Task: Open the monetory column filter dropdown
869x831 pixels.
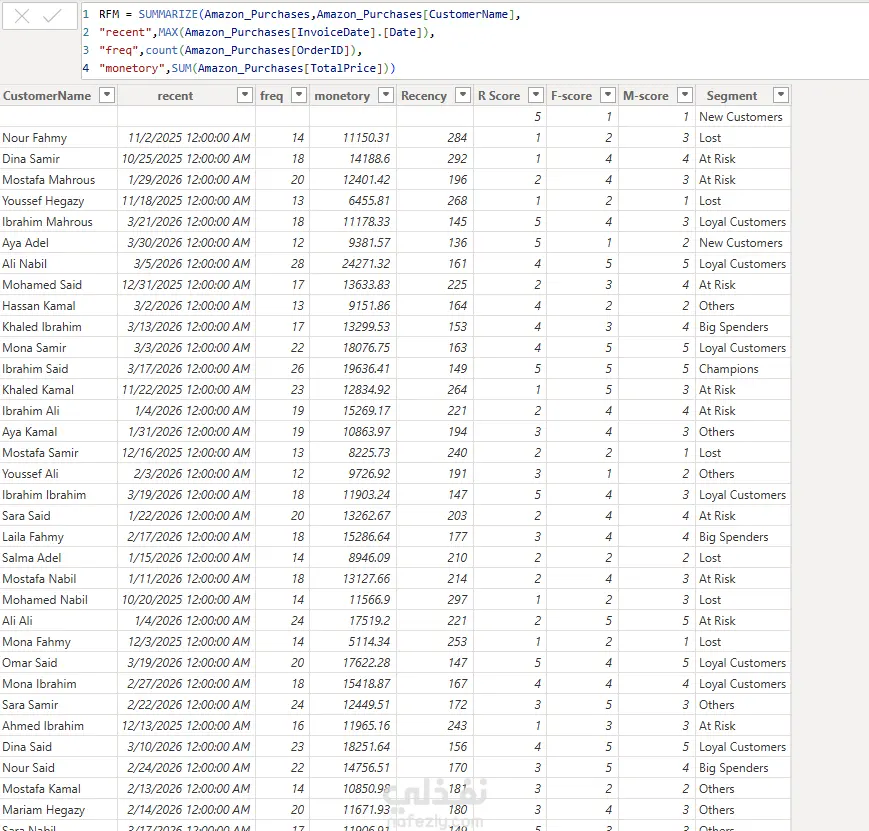Action: pos(386,95)
